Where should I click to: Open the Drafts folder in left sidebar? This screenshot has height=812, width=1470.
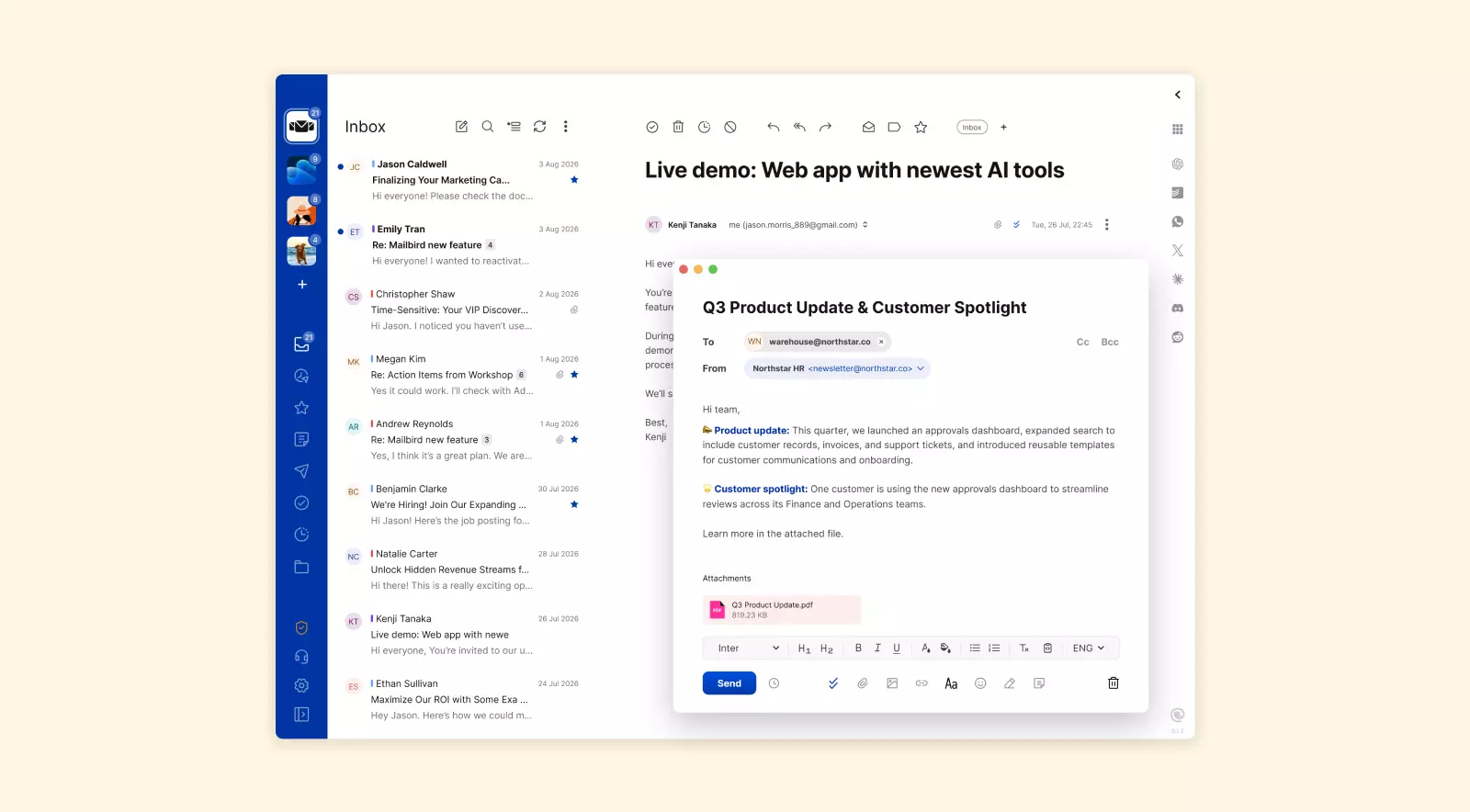pyautogui.click(x=301, y=440)
